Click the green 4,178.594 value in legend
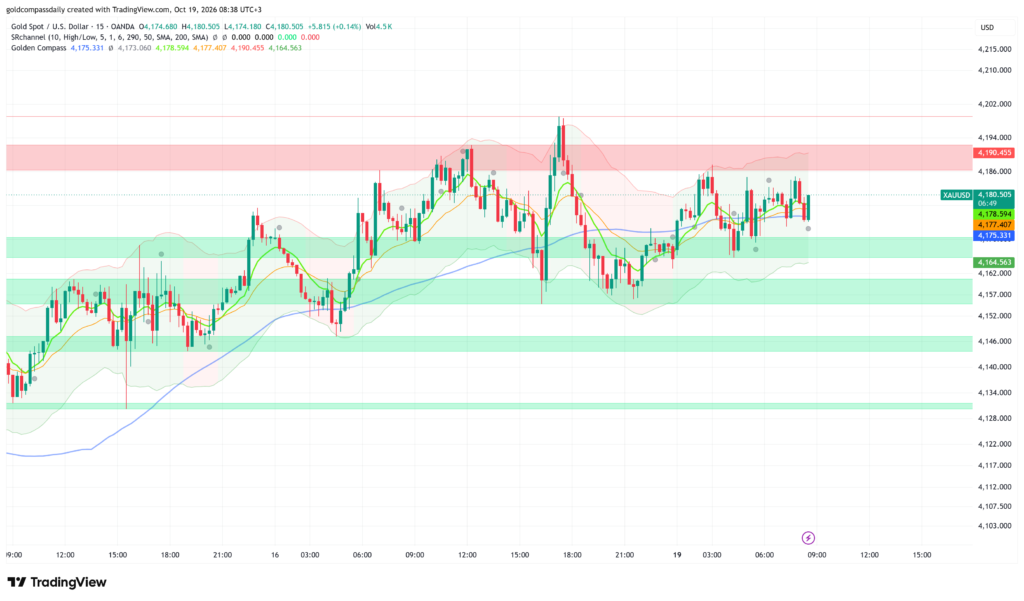Viewport: 1024px width, 601px height. tap(172, 48)
